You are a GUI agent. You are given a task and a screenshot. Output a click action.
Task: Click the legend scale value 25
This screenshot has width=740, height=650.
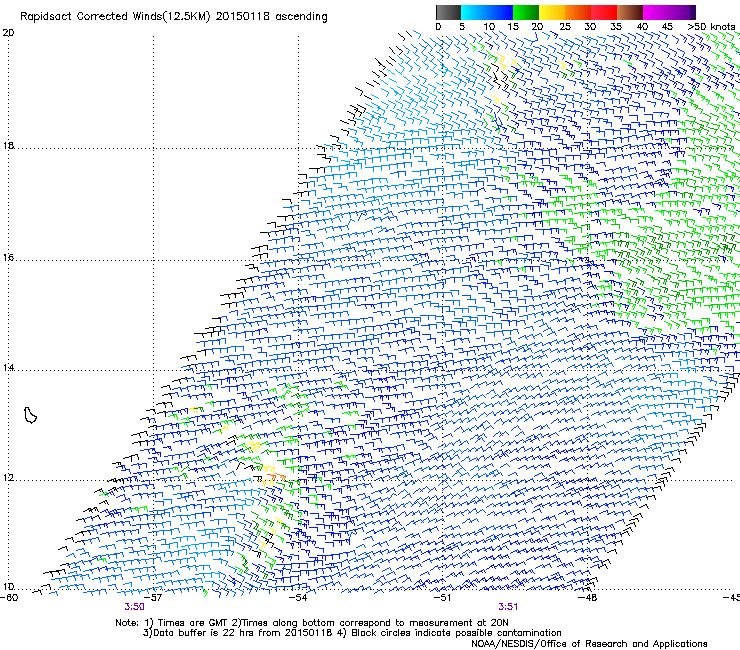pyautogui.click(x=565, y=27)
